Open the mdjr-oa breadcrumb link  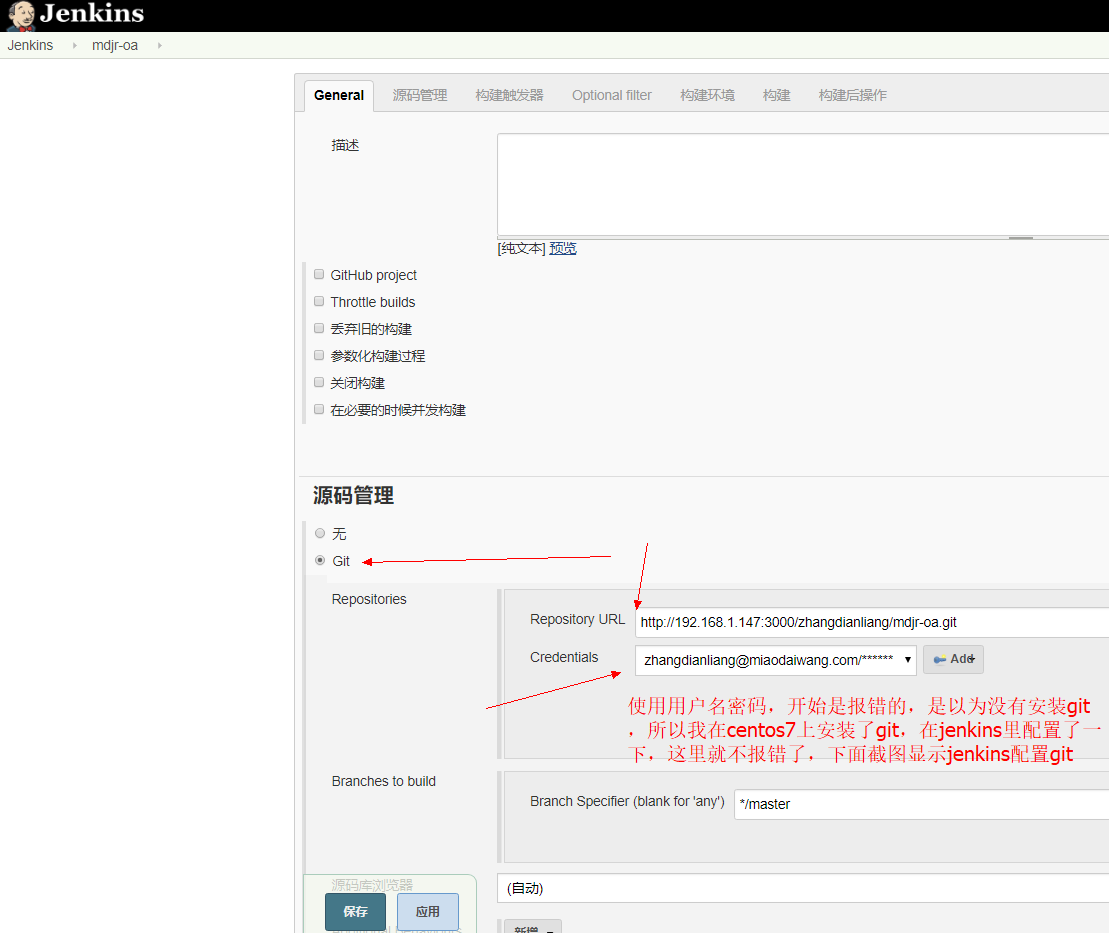(x=115, y=45)
